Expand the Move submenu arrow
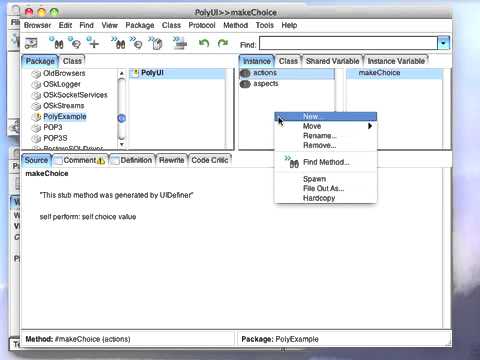 pos(370,126)
